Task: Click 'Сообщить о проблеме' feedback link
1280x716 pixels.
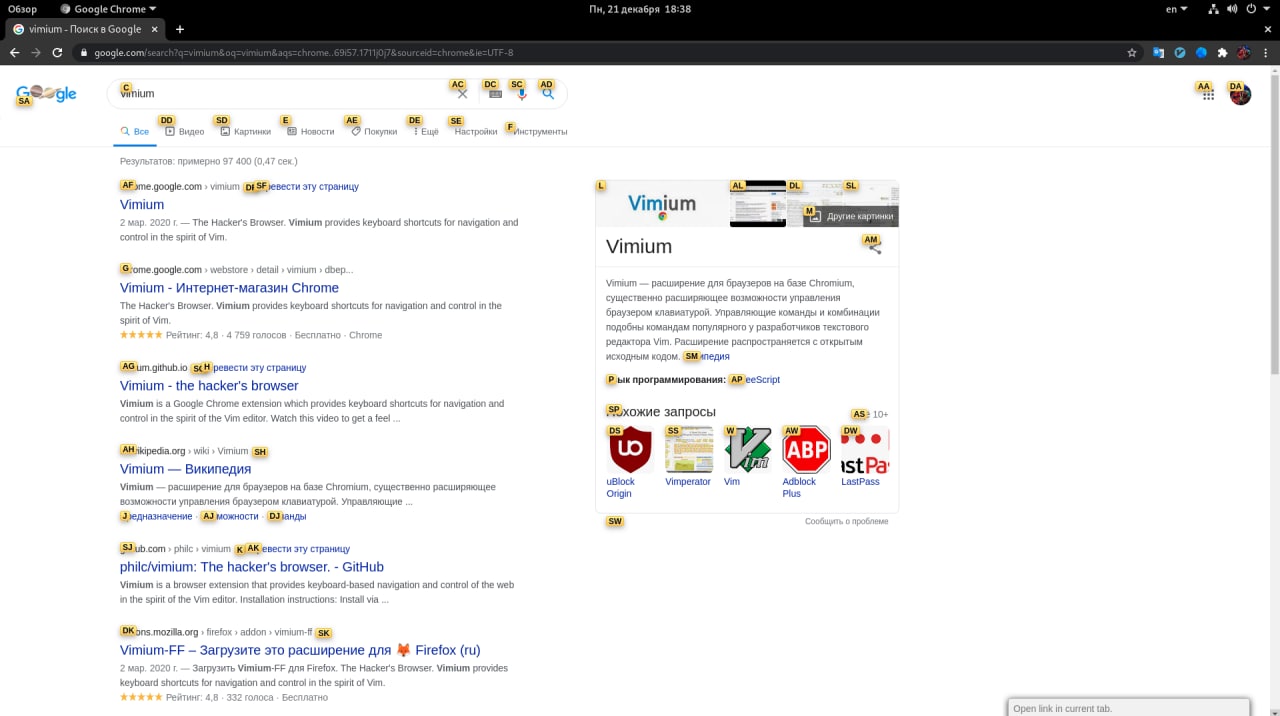Action: click(x=846, y=521)
